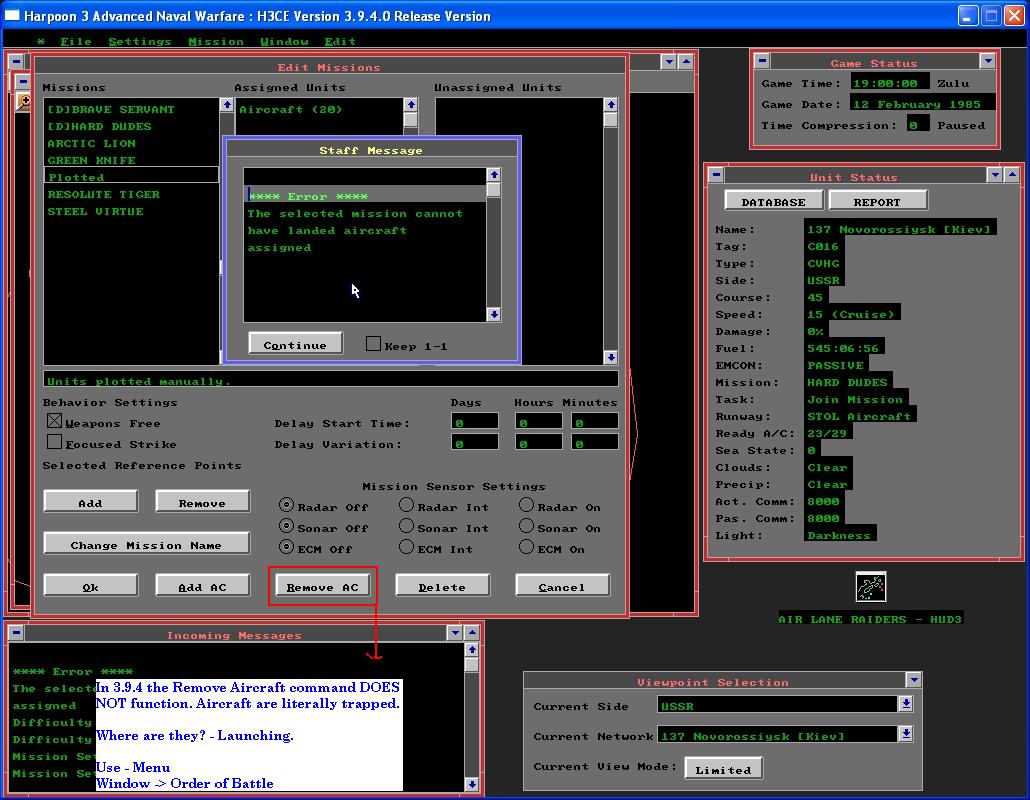Image resolution: width=1030 pixels, height=800 pixels.
Task: Click Staff Message scroll down arrow
Action: [x=494, y=315]
